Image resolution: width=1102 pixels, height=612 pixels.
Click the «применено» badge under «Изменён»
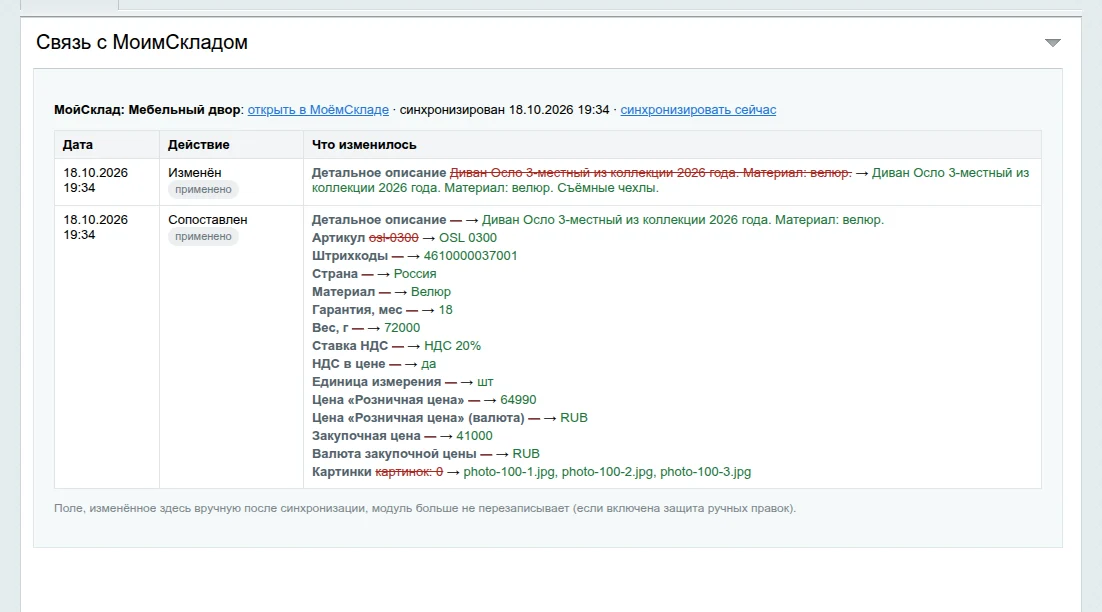pos(203,190)
